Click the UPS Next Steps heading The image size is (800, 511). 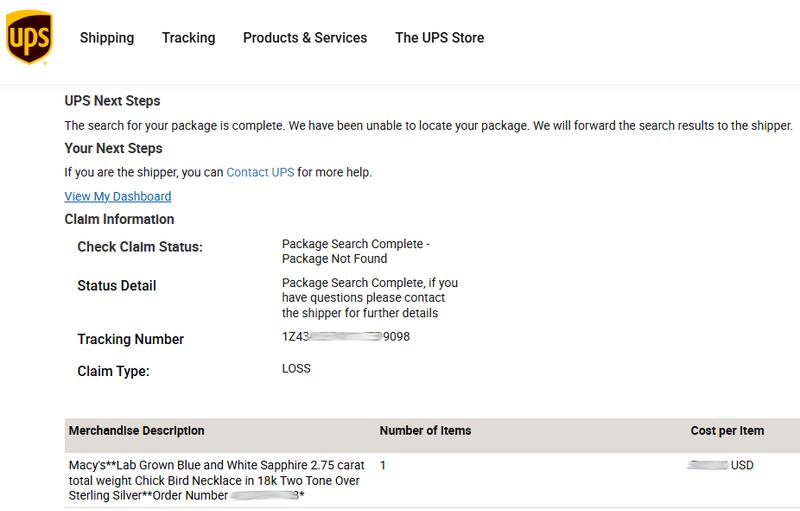112,101
